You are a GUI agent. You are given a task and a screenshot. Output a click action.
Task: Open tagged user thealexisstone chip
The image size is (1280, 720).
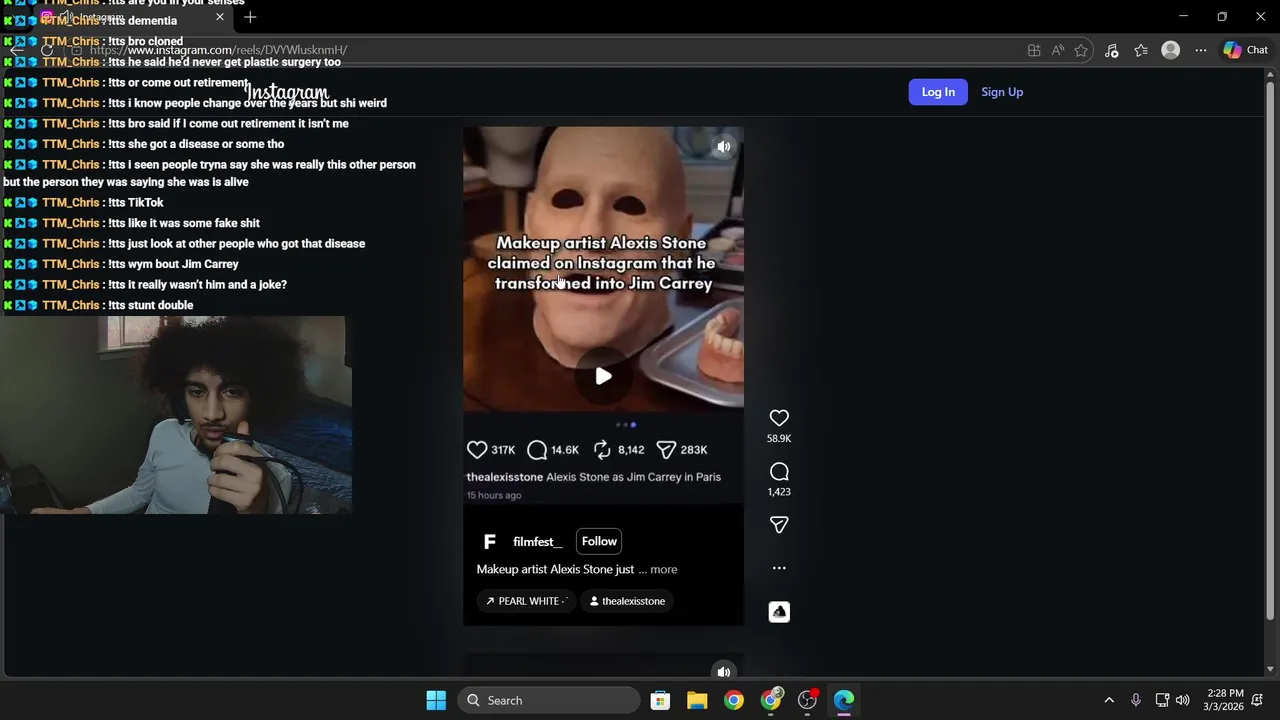coord(627,601)
